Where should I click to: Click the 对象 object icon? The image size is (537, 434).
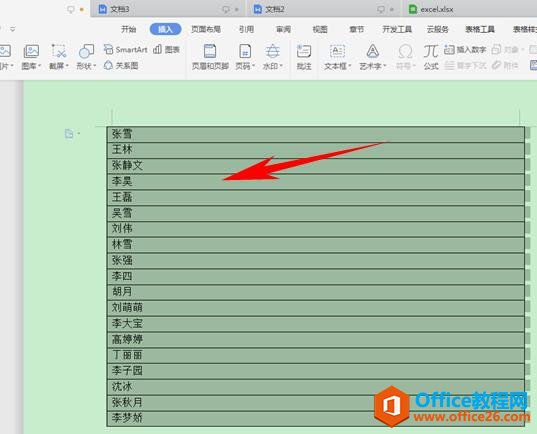coord(496,50)
